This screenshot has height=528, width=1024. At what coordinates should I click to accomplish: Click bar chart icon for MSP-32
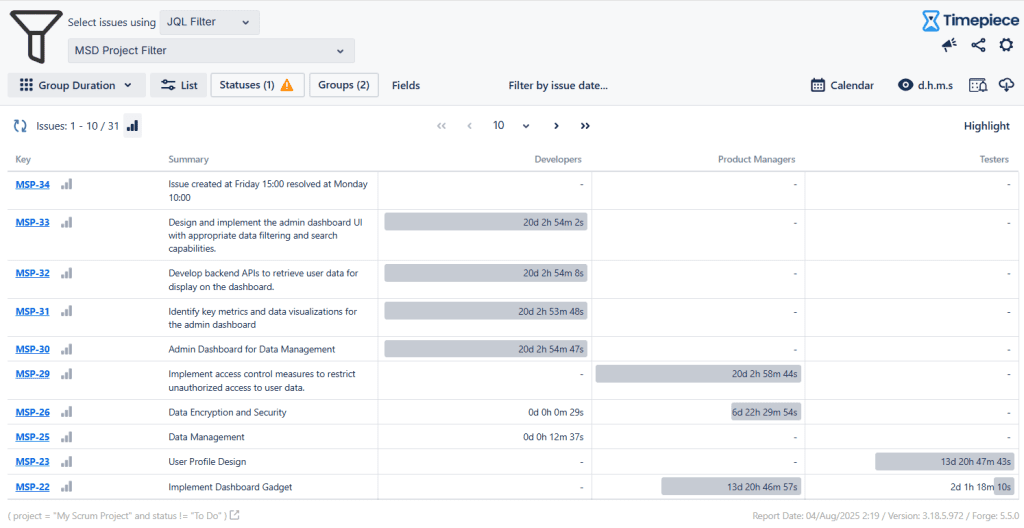coord(67,273)
